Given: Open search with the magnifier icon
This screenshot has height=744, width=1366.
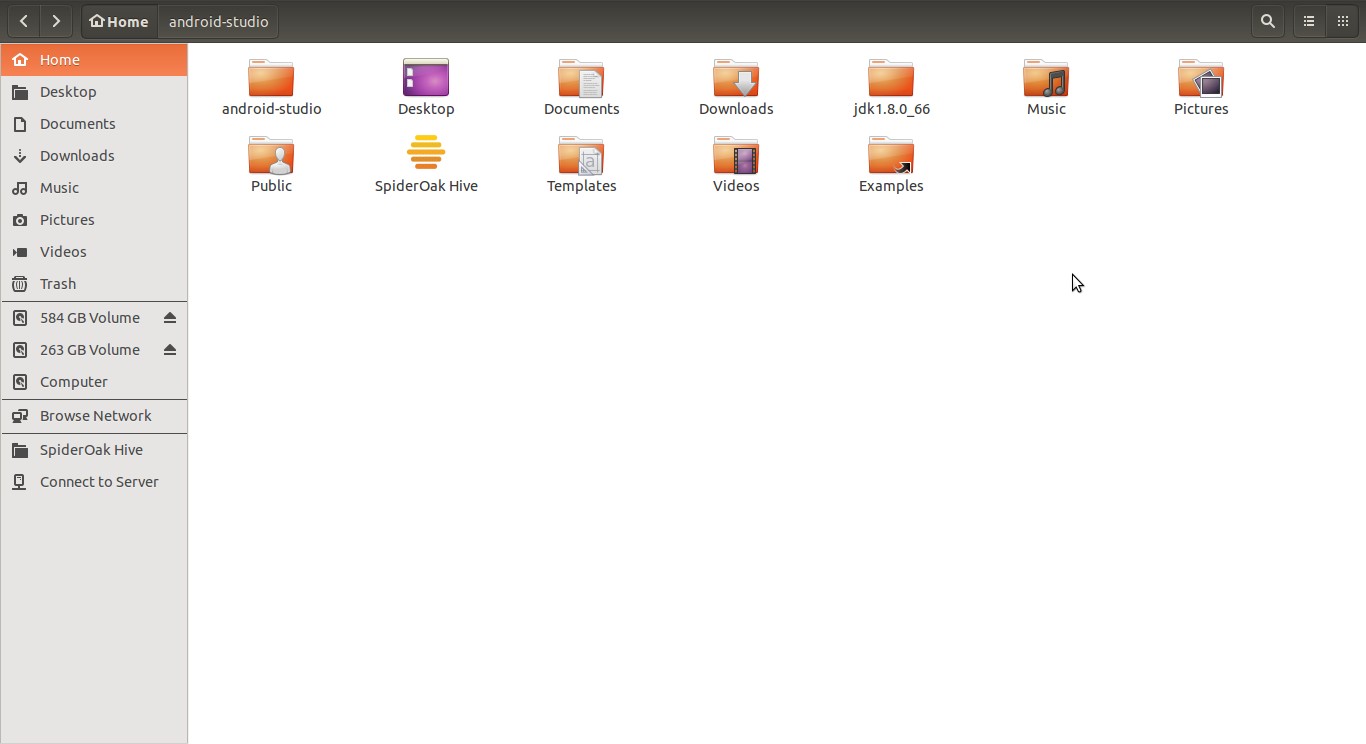Looking at the screenshot, I should point(1268,21).
